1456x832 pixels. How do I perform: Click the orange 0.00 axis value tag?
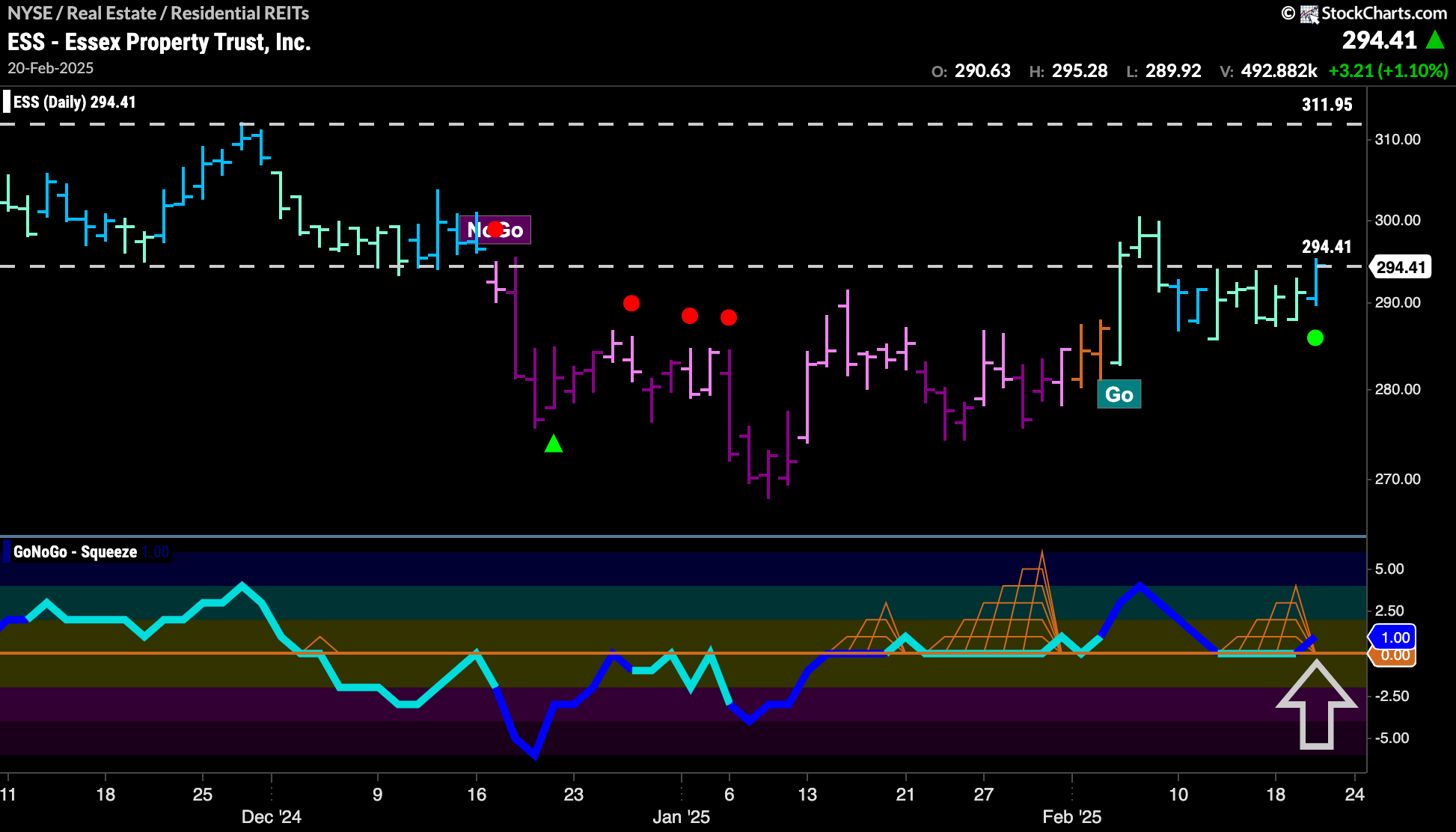1395,656
